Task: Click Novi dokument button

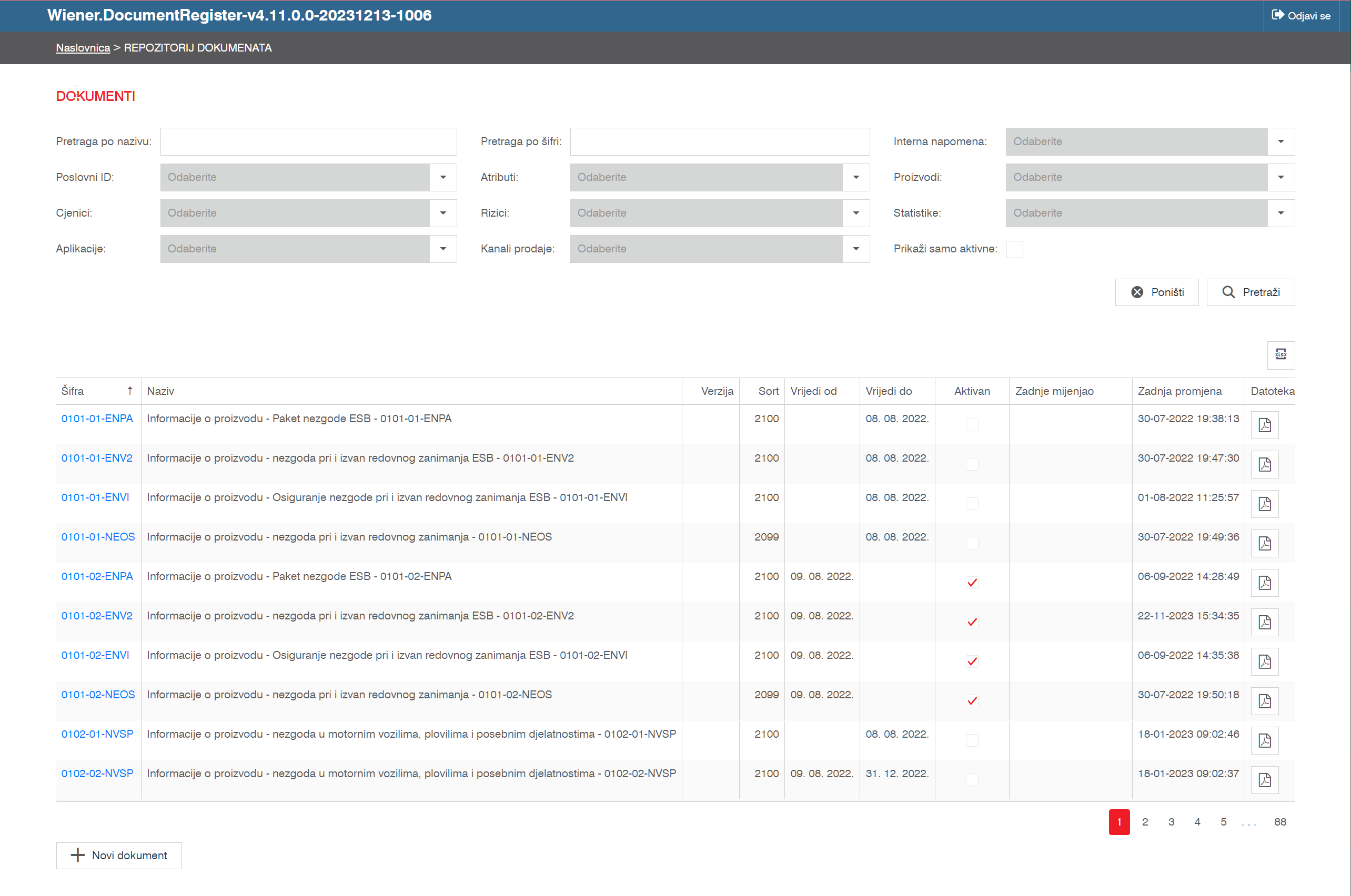Action: click(119, 856)
